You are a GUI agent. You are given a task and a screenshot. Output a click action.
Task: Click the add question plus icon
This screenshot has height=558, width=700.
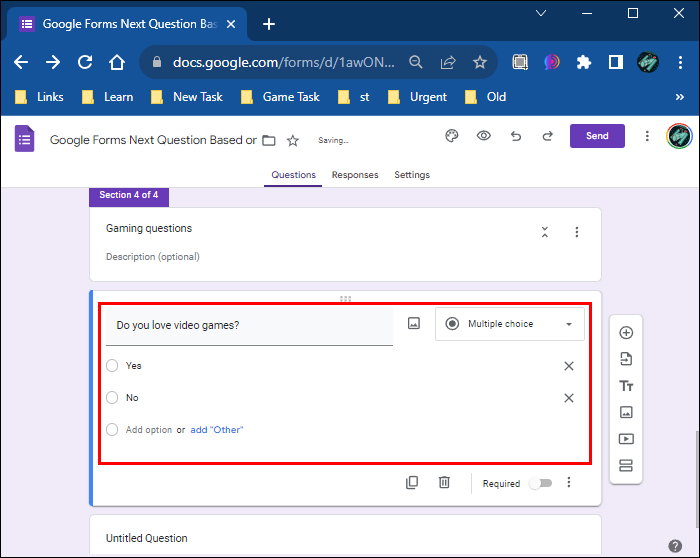point(626,333)
